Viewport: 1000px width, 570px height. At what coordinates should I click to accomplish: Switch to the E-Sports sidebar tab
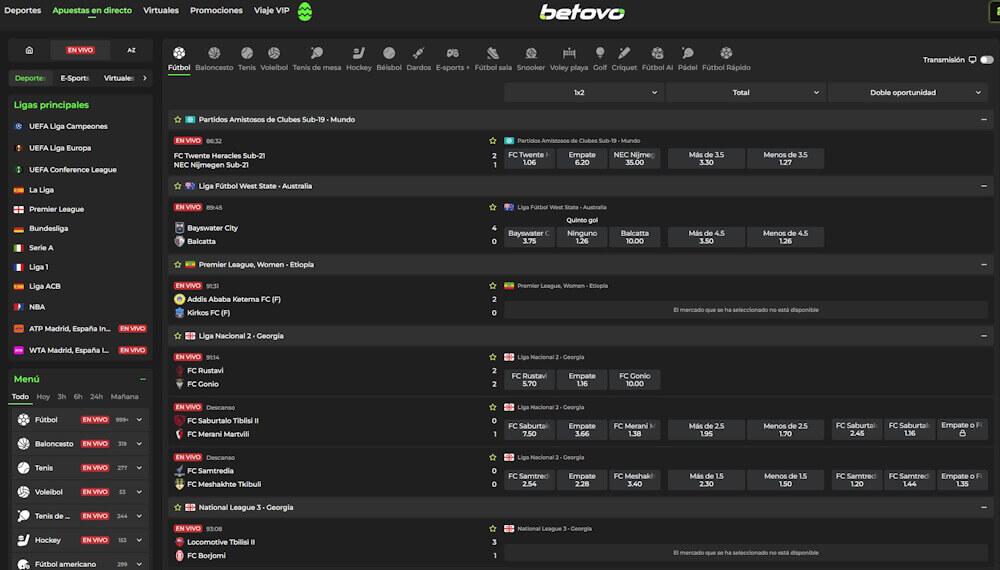75,78
